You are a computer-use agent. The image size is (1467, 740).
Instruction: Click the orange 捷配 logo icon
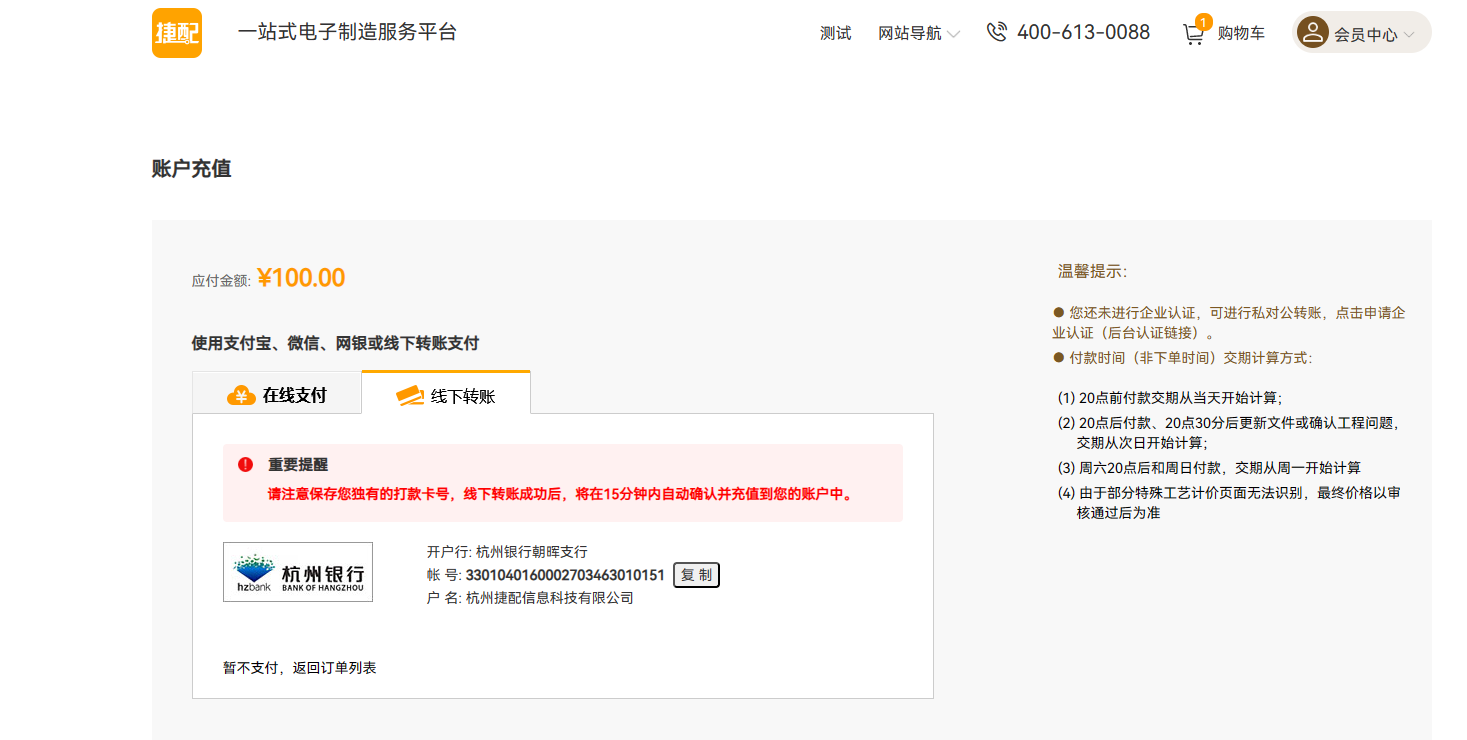click(x=177, y=33)
